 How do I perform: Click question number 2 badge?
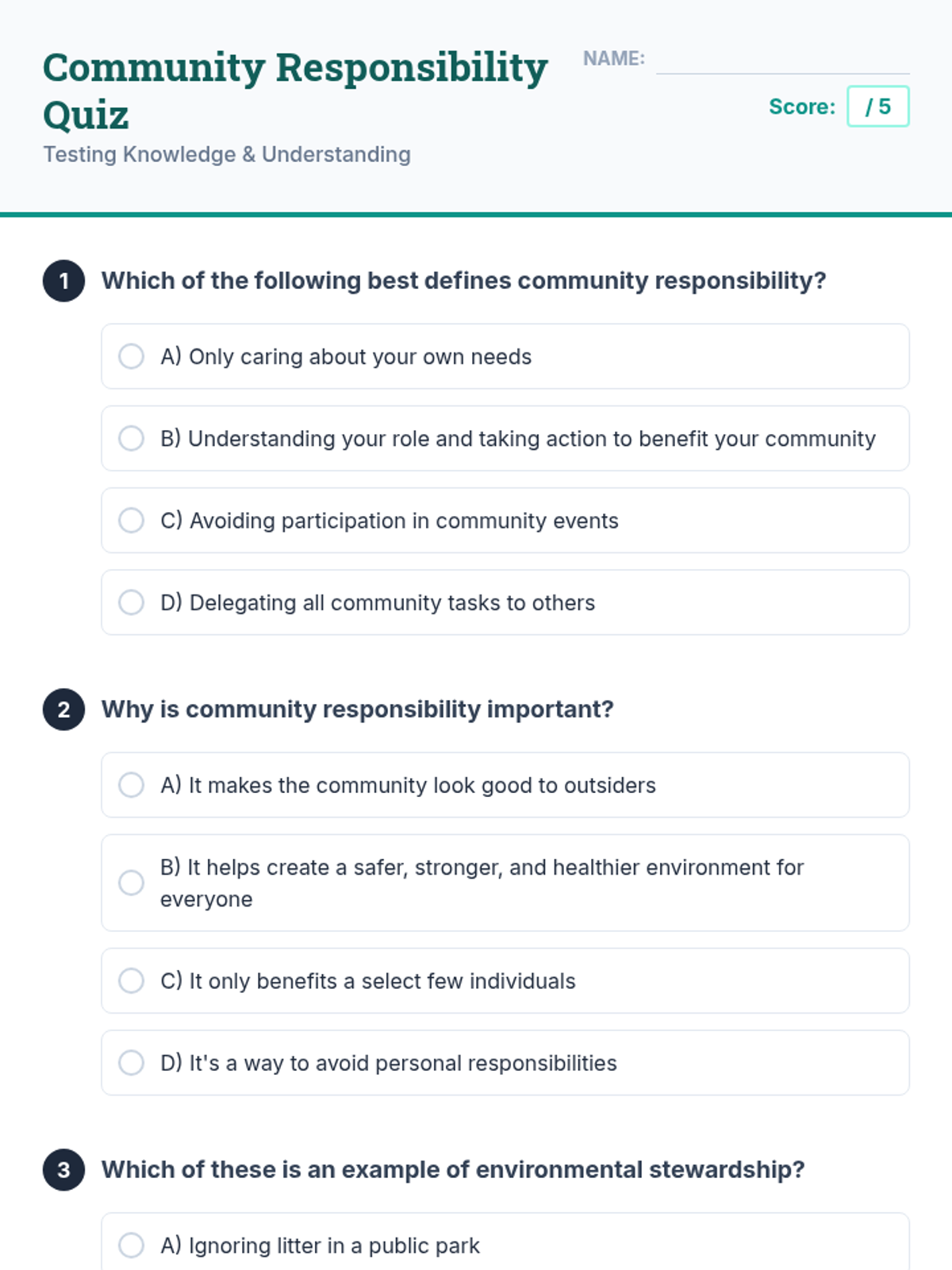[64, 710]
